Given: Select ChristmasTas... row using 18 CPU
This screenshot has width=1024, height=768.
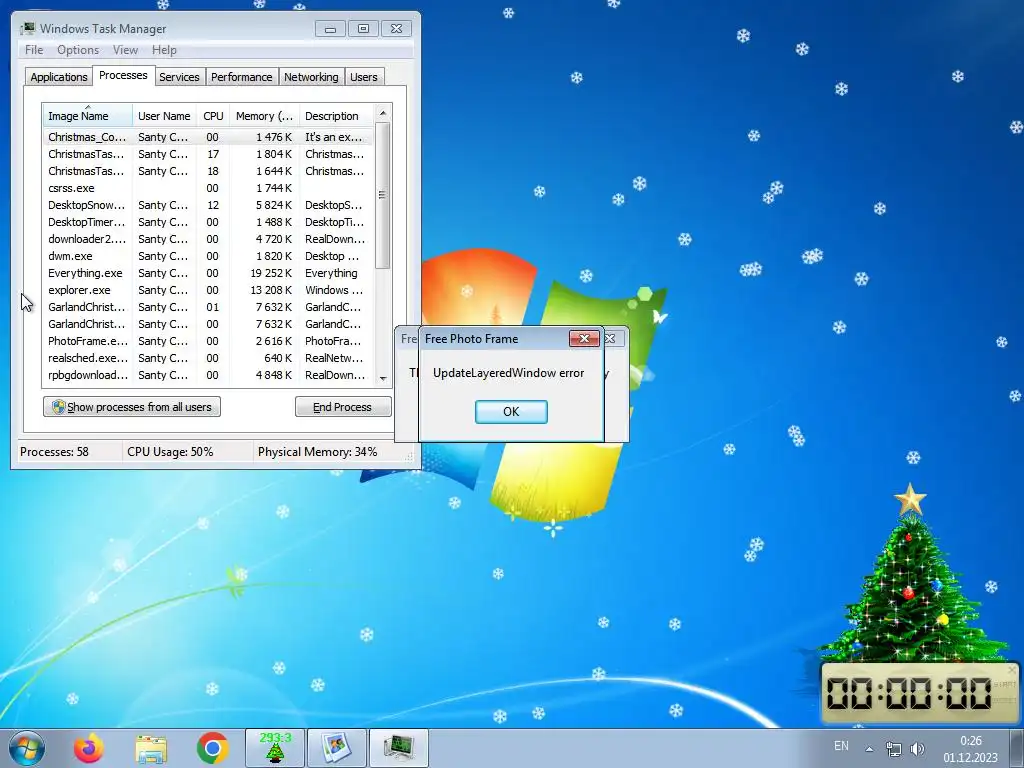Looking at the screenshot, I should [208, 171].
